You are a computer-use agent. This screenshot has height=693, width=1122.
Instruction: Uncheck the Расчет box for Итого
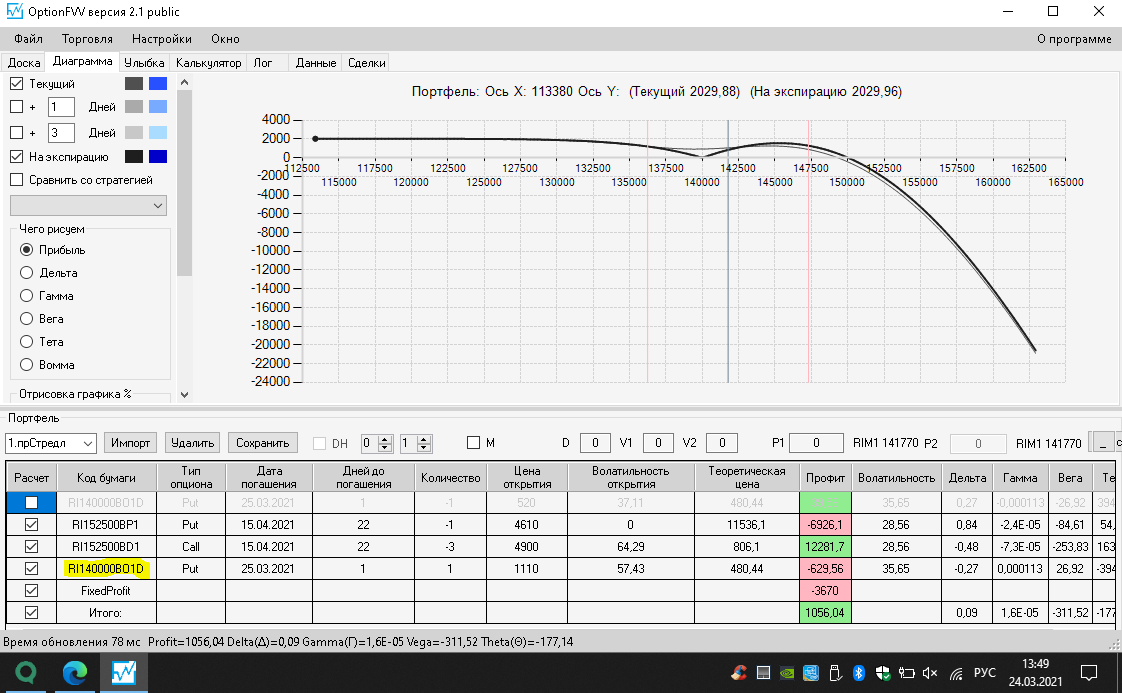pyautogui.click(x=31, y=613)
